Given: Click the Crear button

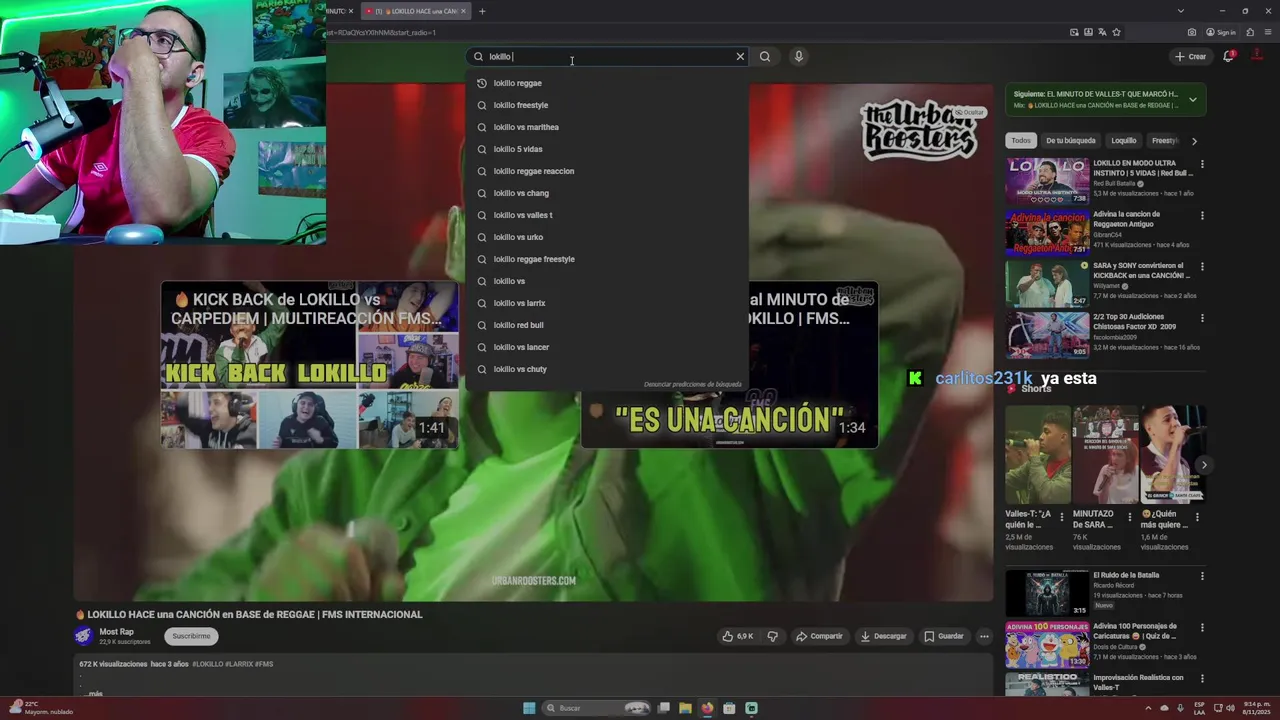Looking at the screenshot, I should click(x=1191, y=56).
